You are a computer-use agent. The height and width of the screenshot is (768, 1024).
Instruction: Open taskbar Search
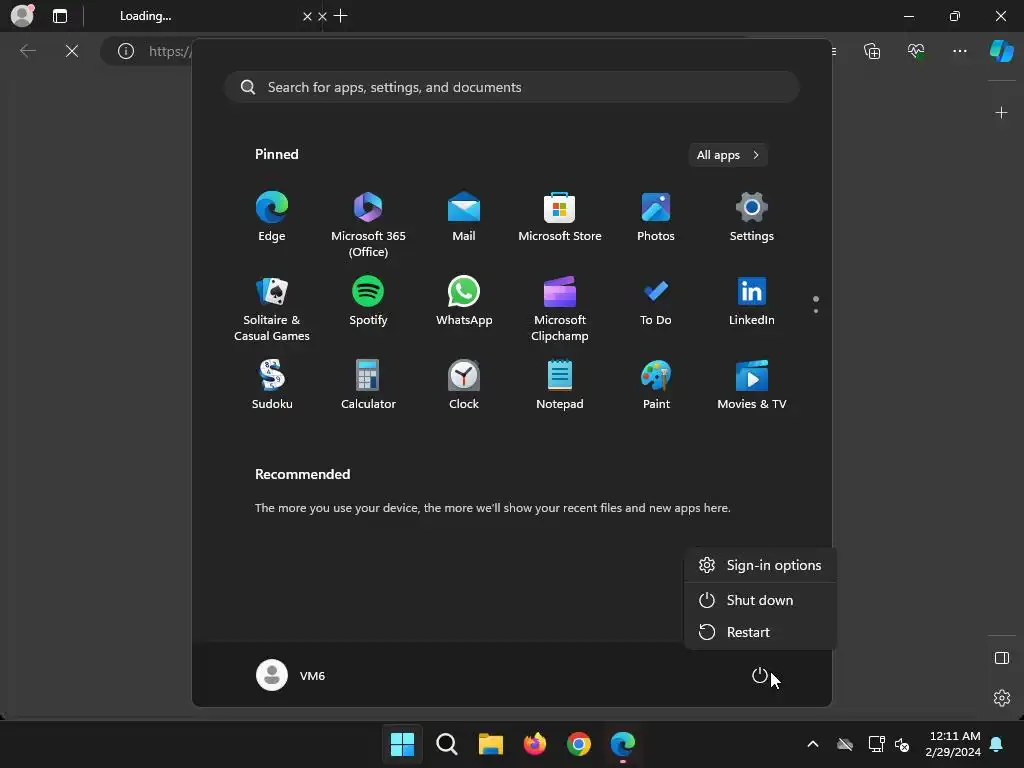[x=447, y=744]
